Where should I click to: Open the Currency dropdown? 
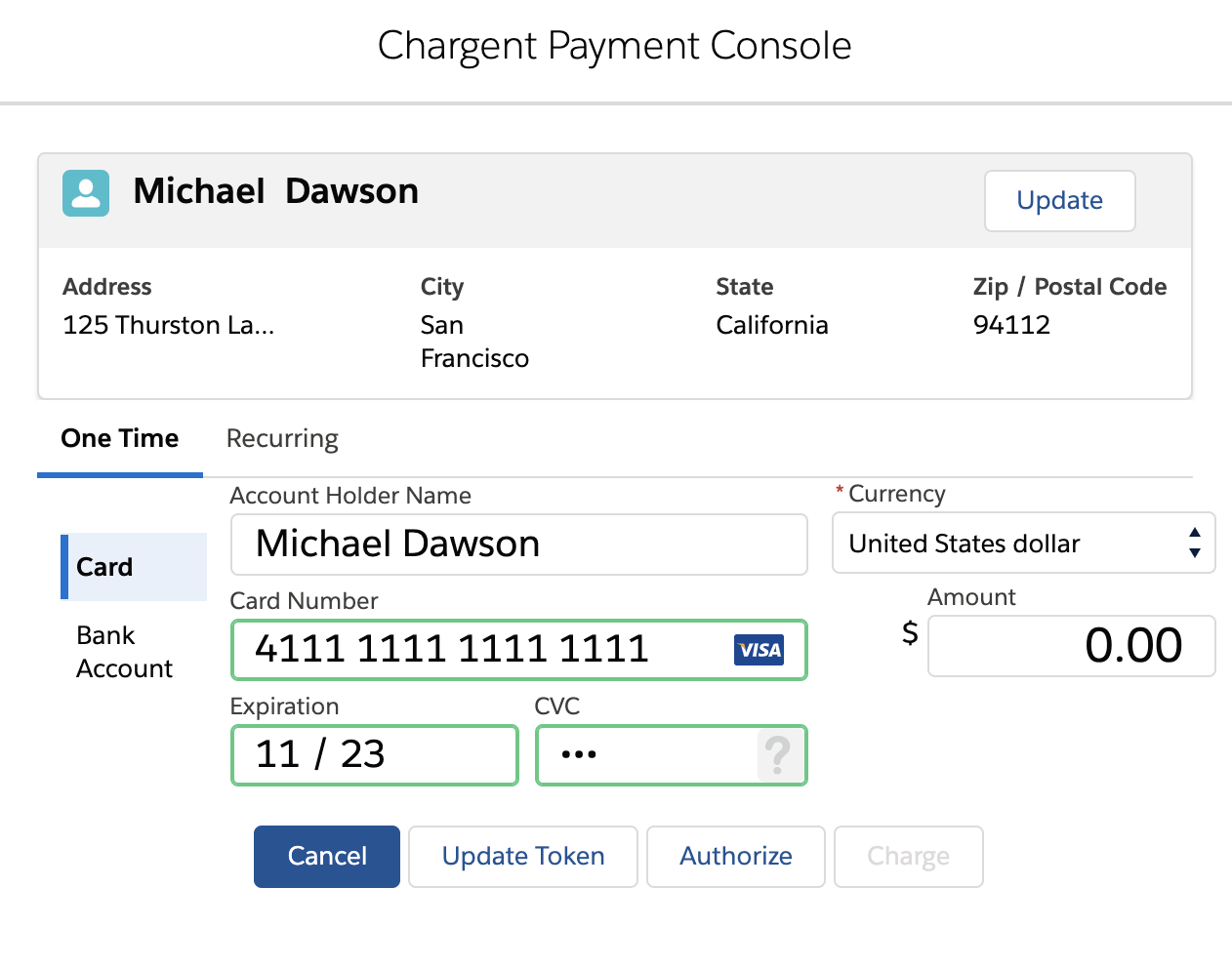pyautogui.click(x=1023, y=544)
